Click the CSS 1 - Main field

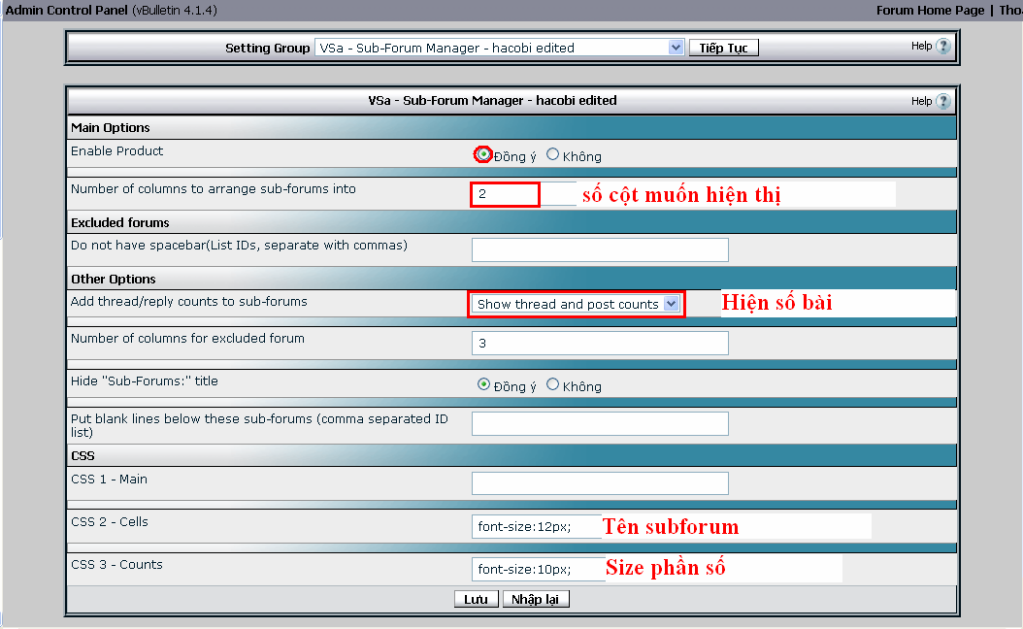(600, 483)
